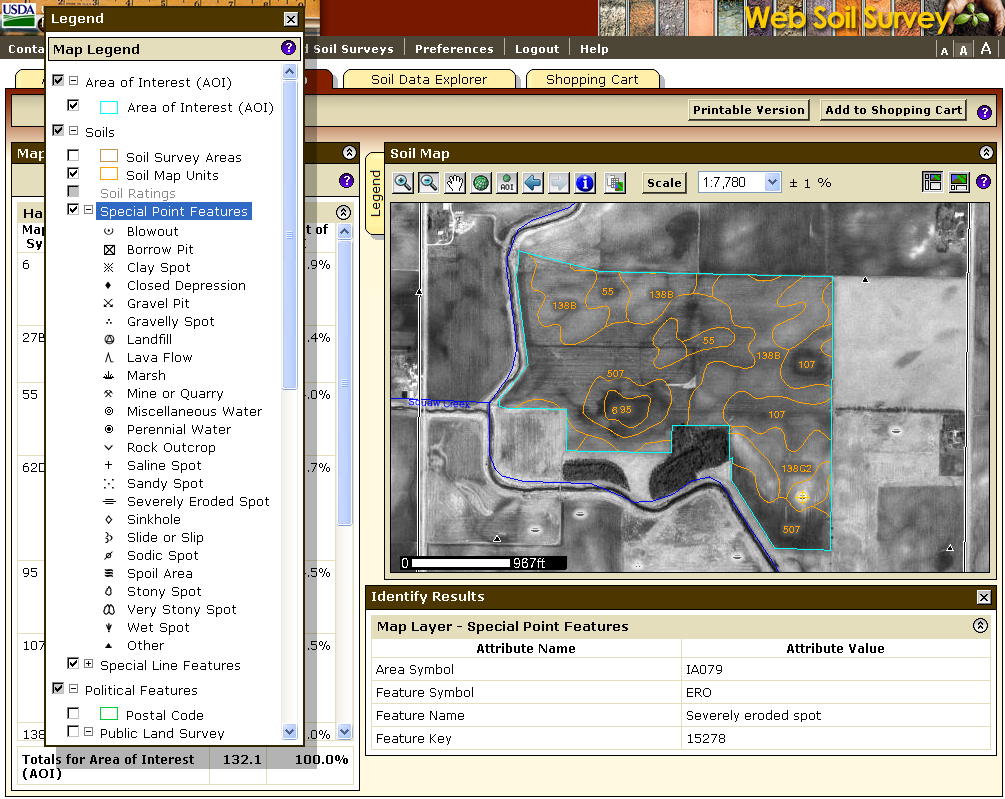The height and width of the screenshot is (799, 1005).
Task: Open Soil Map toolbar help icon
Action: pos(984,182)
